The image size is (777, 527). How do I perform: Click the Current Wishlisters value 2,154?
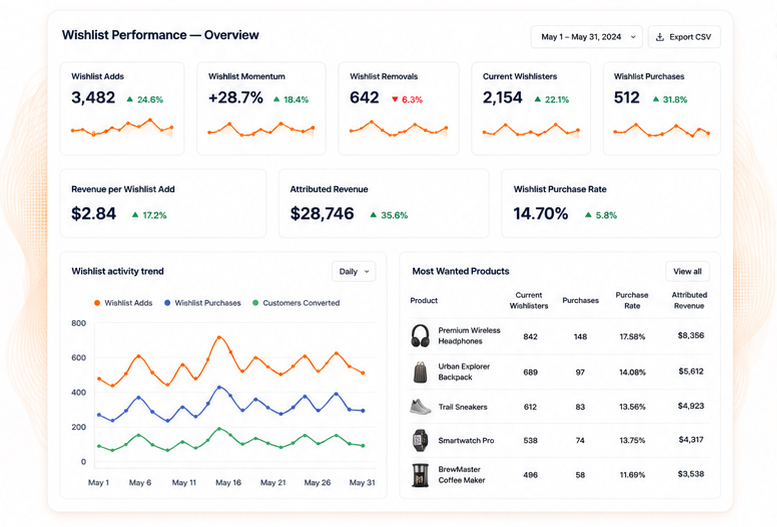[x=502, y=98]
